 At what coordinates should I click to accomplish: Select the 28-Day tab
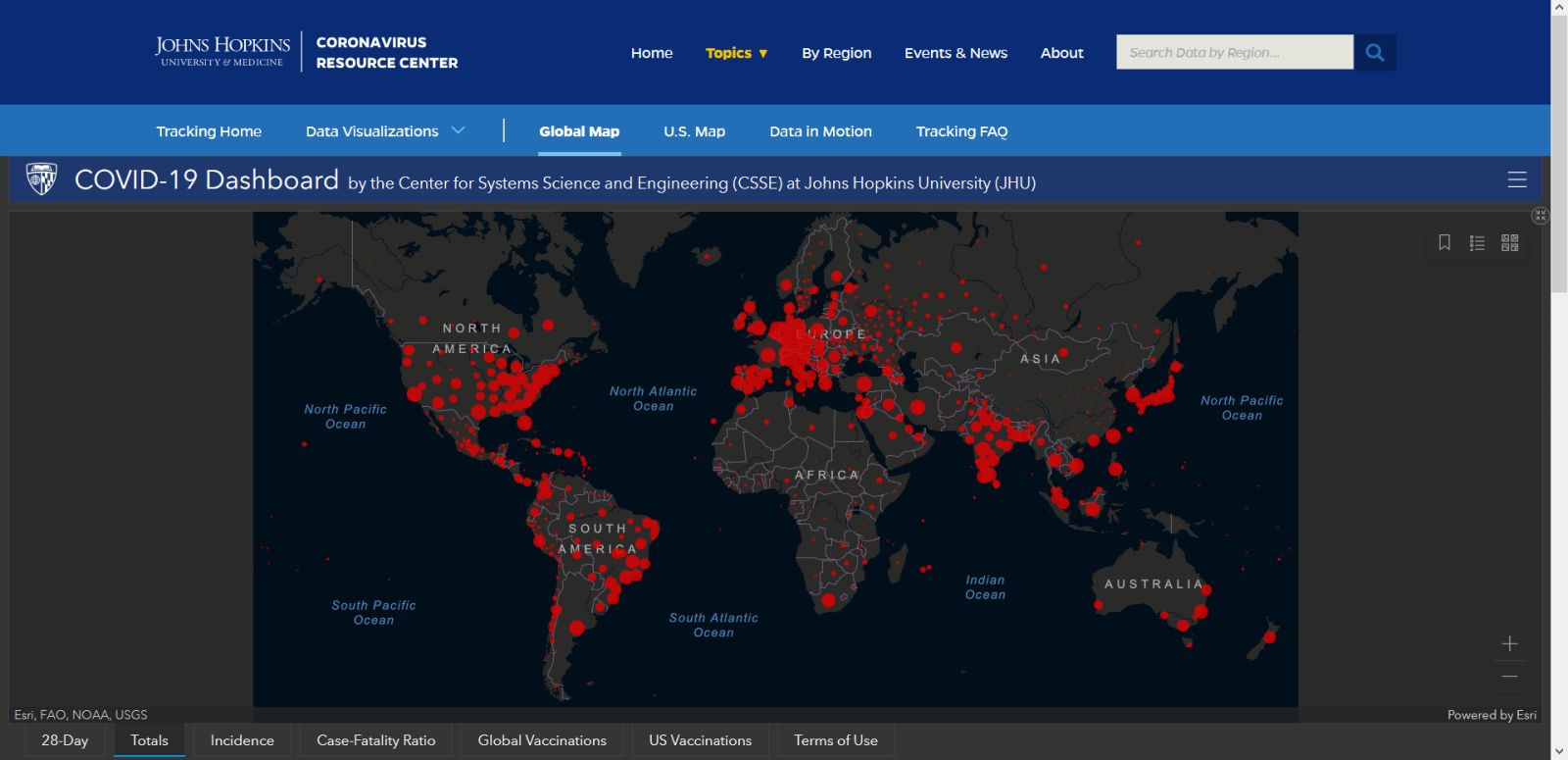tap(65, 740)
